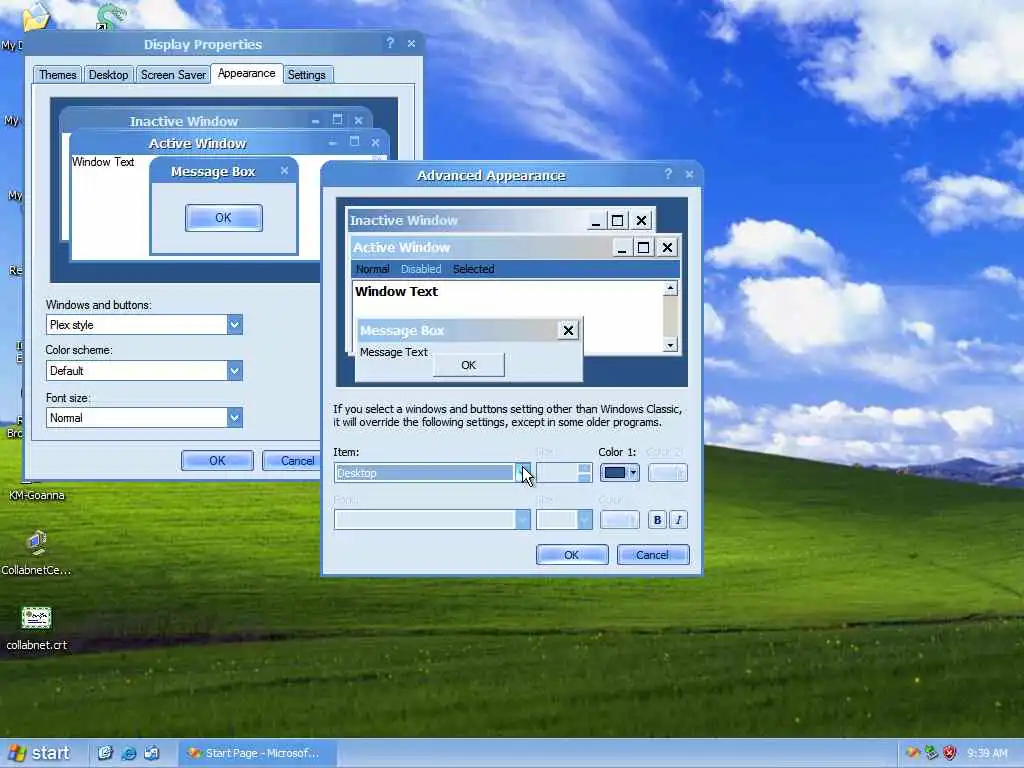Screen dimensions: 1024x768
Task: Close the Display Properties window
Action: coord(411,43)
